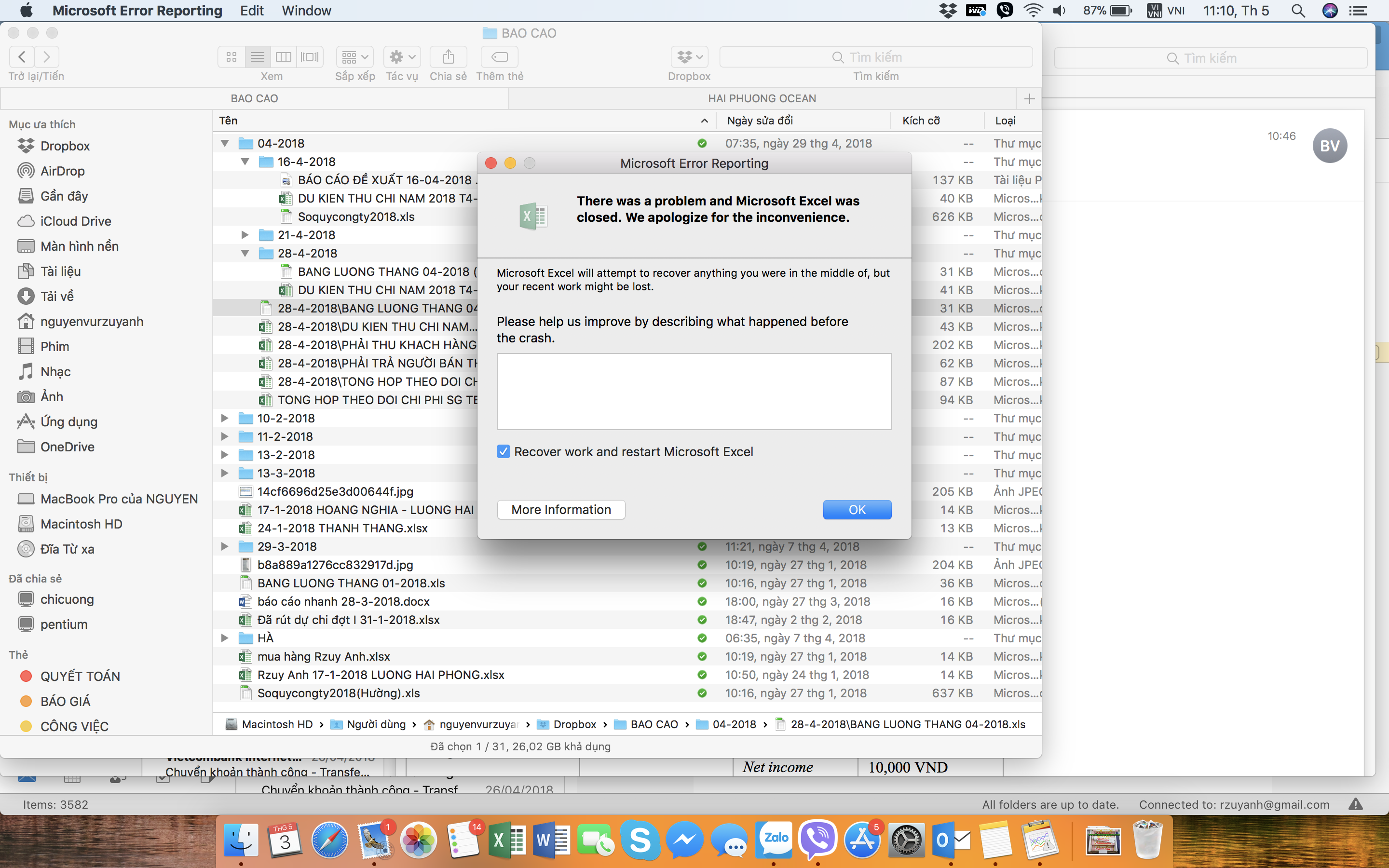
Task: Open Viber from the Dock
Action: coord(817,840)
